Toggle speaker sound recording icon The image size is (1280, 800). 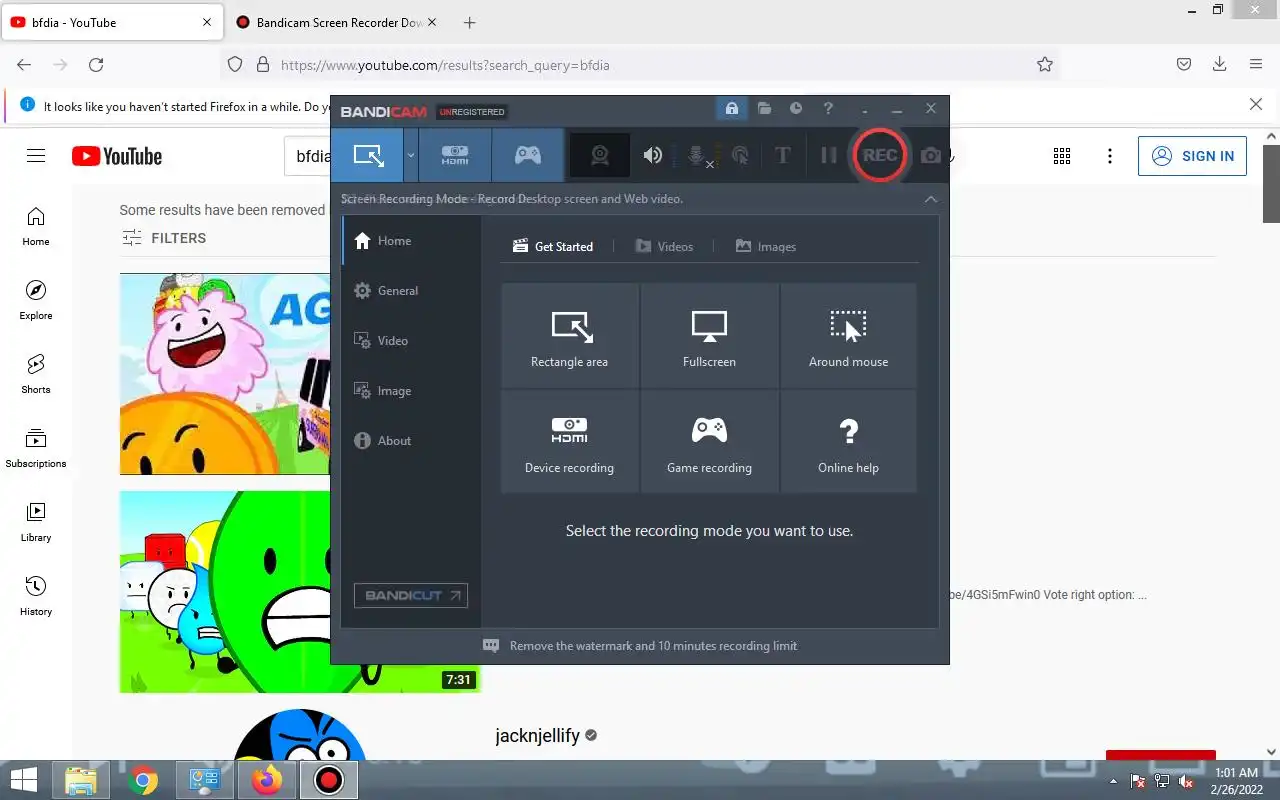pyautogui.click(x=653, y=155)
